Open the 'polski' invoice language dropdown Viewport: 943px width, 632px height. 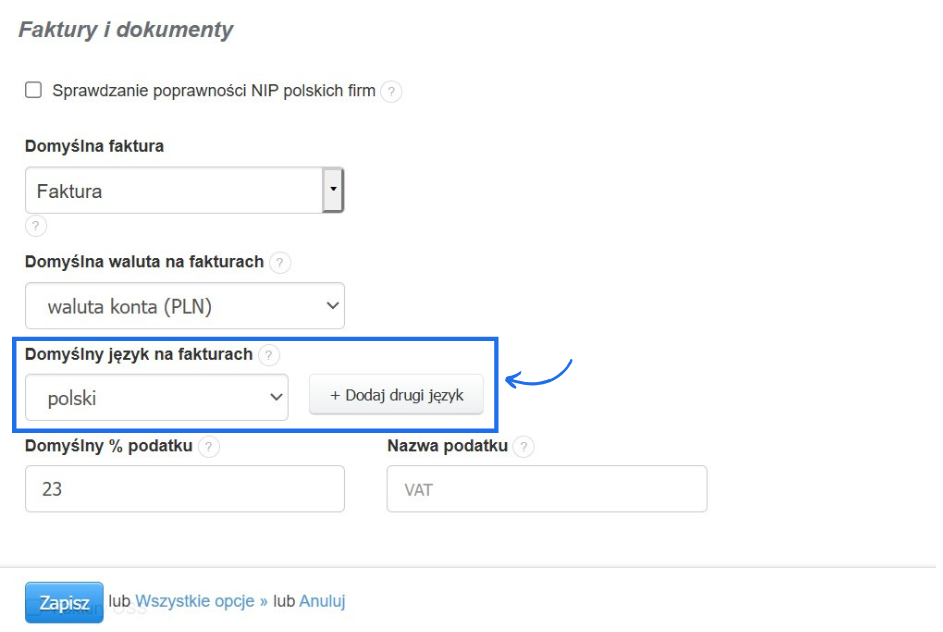157,398
